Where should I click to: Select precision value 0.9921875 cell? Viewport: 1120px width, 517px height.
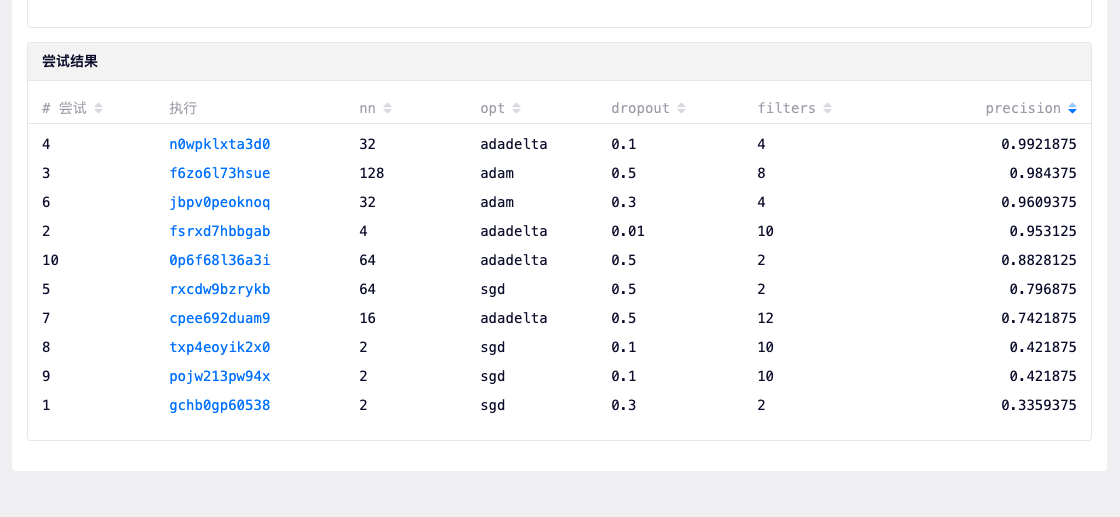point(1038,144)
